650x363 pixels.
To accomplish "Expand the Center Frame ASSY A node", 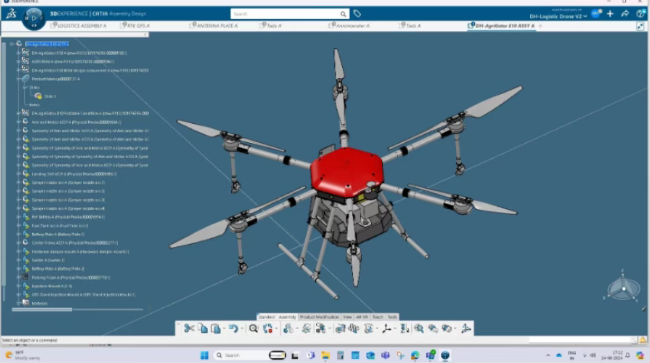I will (18, 243).
